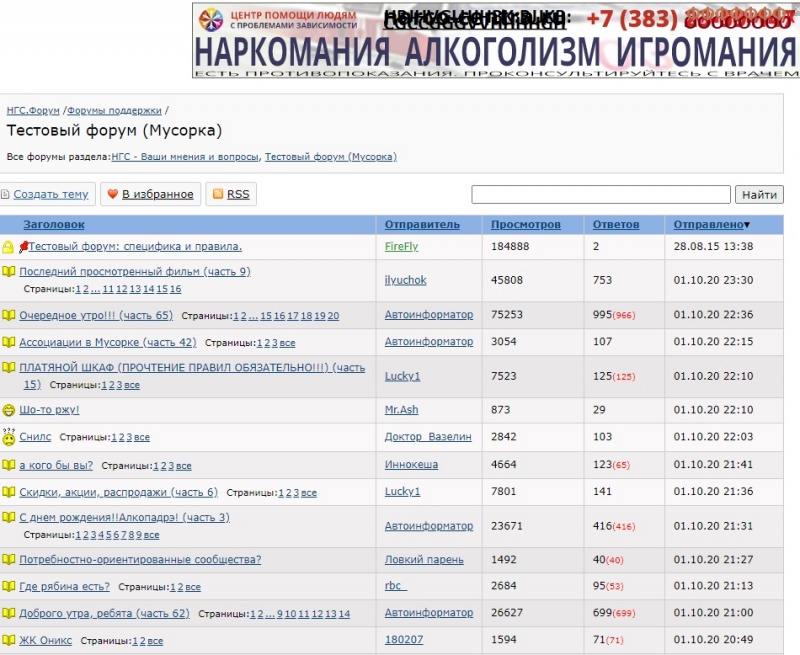Sort topics by Заголовок column

point(54,225)
